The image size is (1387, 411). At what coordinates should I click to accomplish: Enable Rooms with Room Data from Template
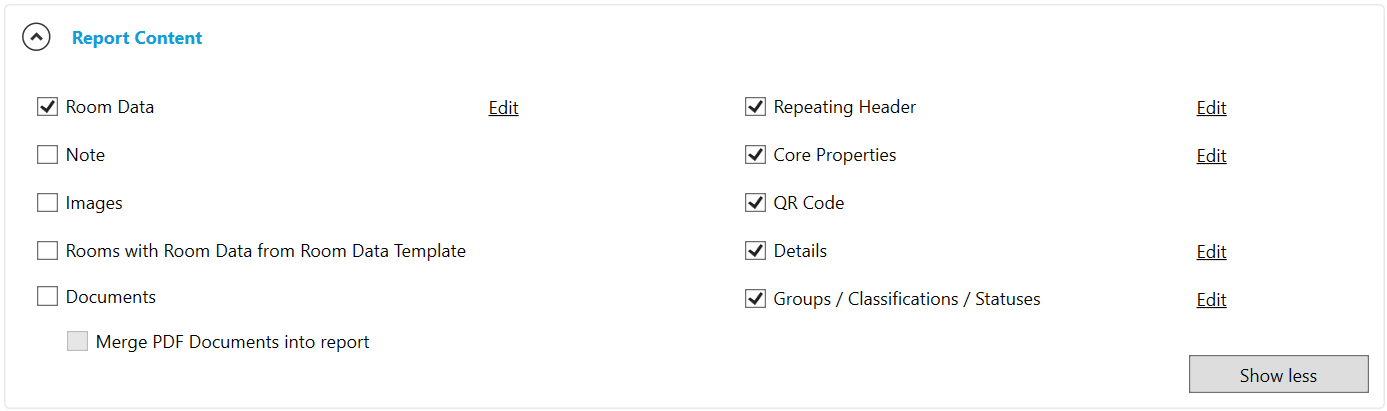click(47, 251)
